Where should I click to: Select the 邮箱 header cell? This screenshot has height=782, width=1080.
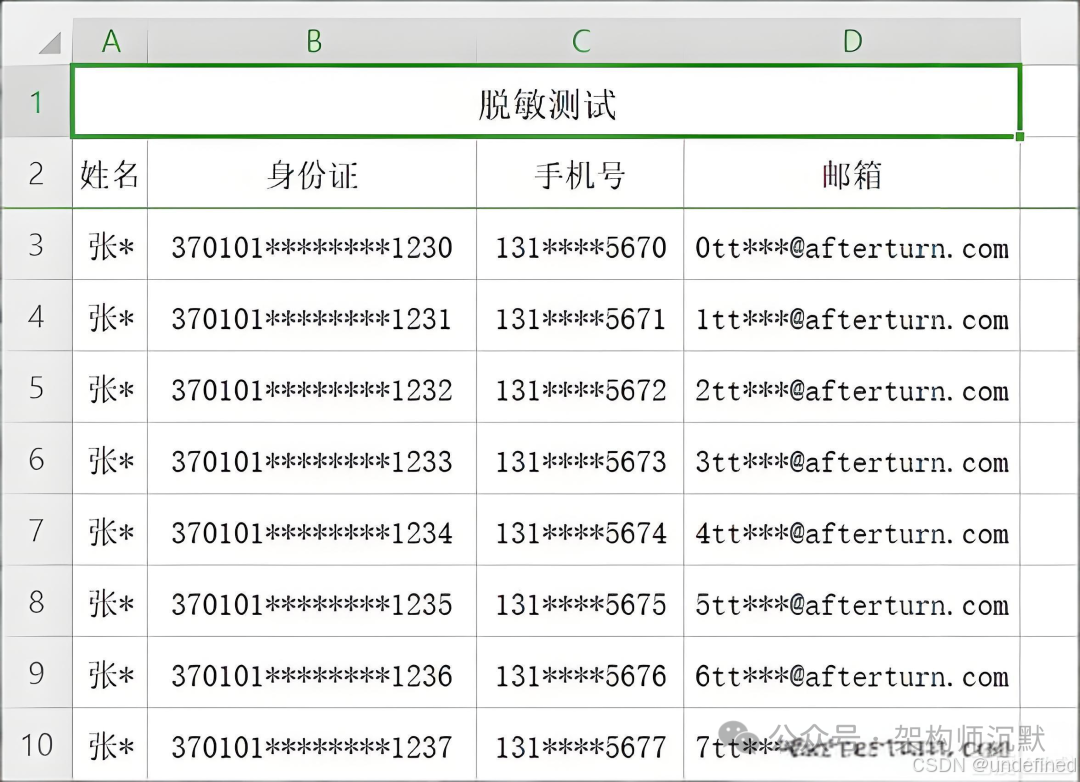click(852, 174)
